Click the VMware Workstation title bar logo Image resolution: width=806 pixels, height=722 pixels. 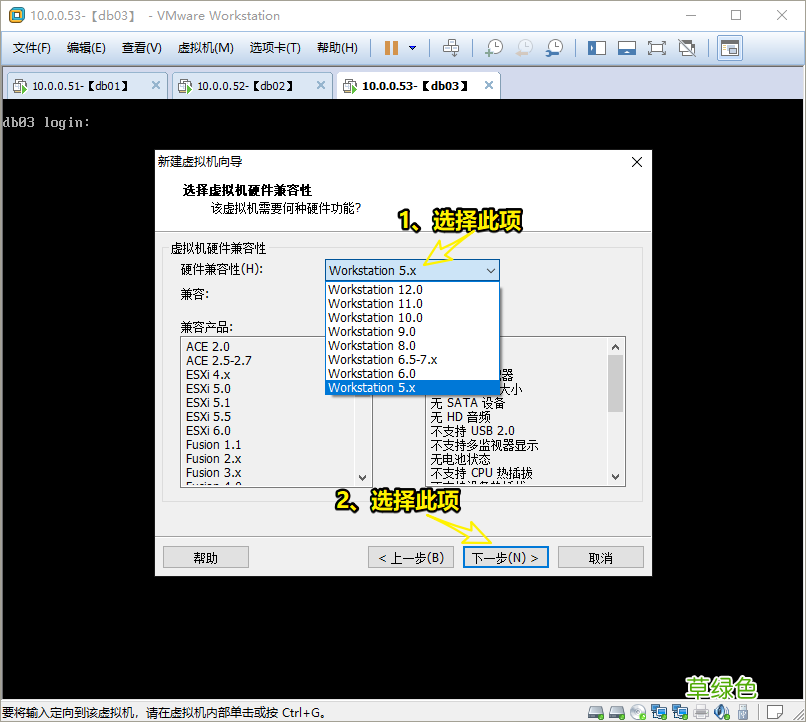[16, 15]
